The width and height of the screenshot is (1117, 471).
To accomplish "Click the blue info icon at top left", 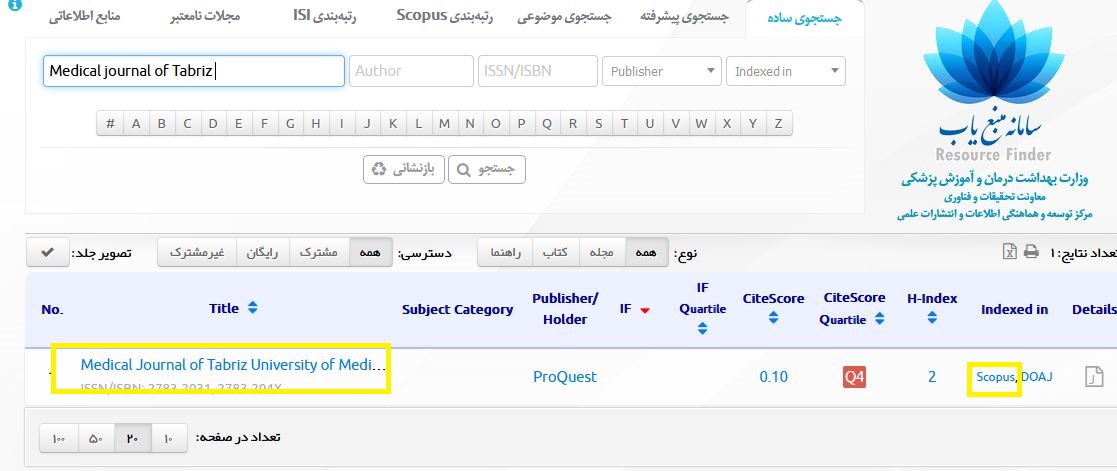I will [x=14, y=5].
